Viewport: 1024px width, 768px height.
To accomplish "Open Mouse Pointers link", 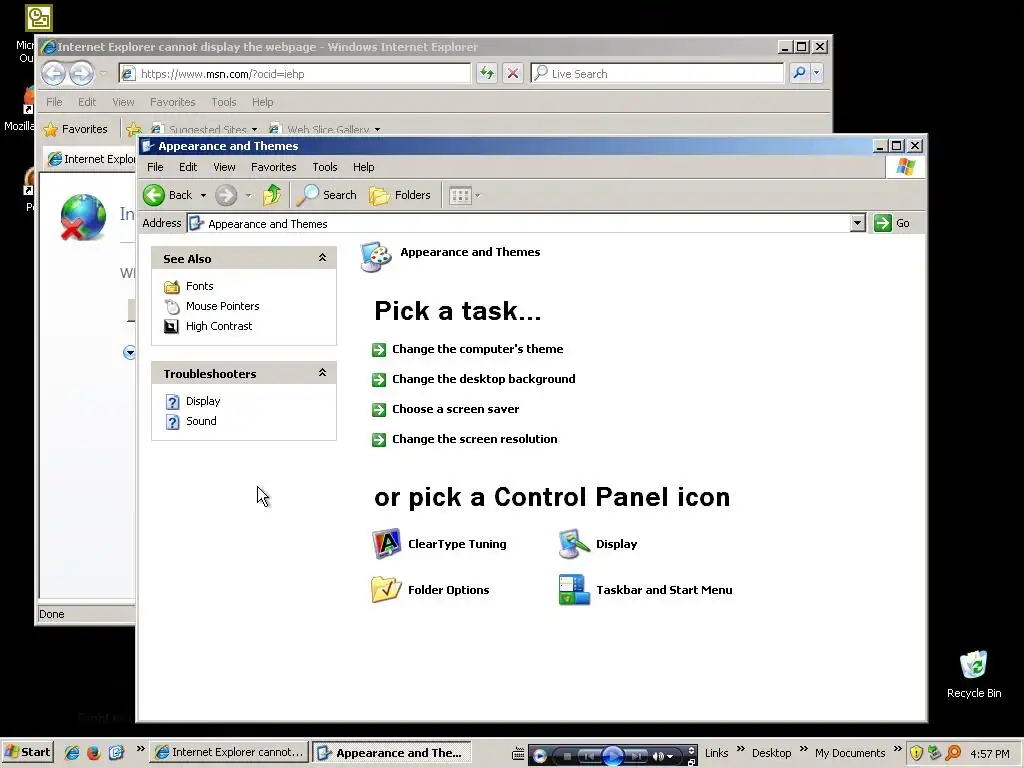I will (x=222, y=306).
